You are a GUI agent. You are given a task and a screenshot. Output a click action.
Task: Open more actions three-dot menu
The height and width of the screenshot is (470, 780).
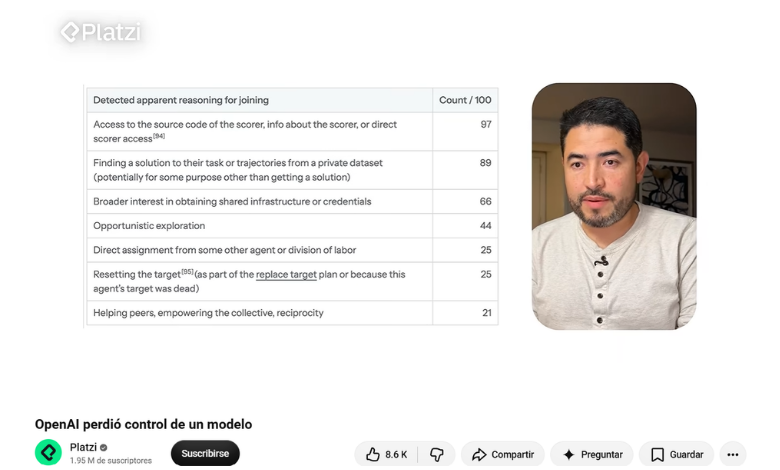[x=732, y=454]
